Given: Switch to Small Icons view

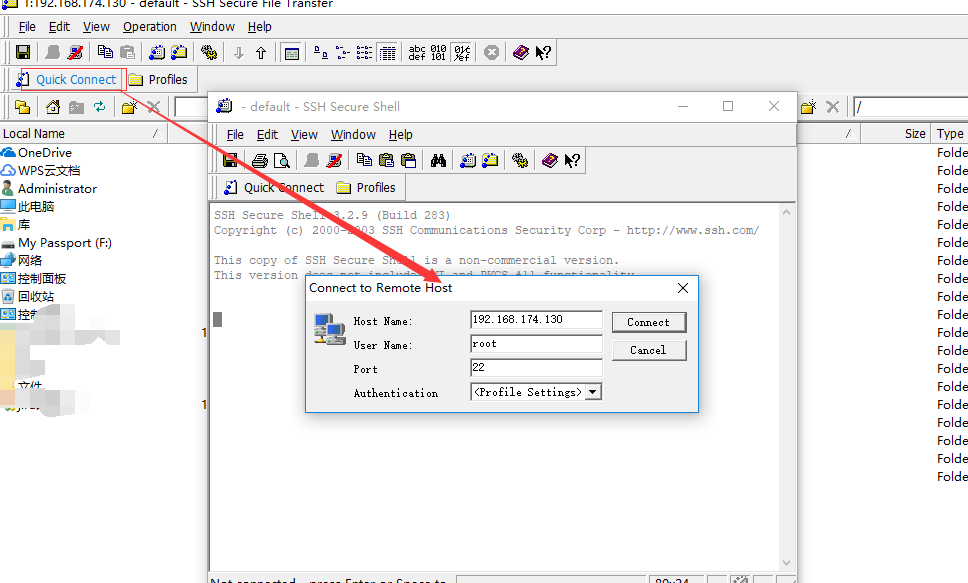Looking at the screenshot, I should point(343,52).
